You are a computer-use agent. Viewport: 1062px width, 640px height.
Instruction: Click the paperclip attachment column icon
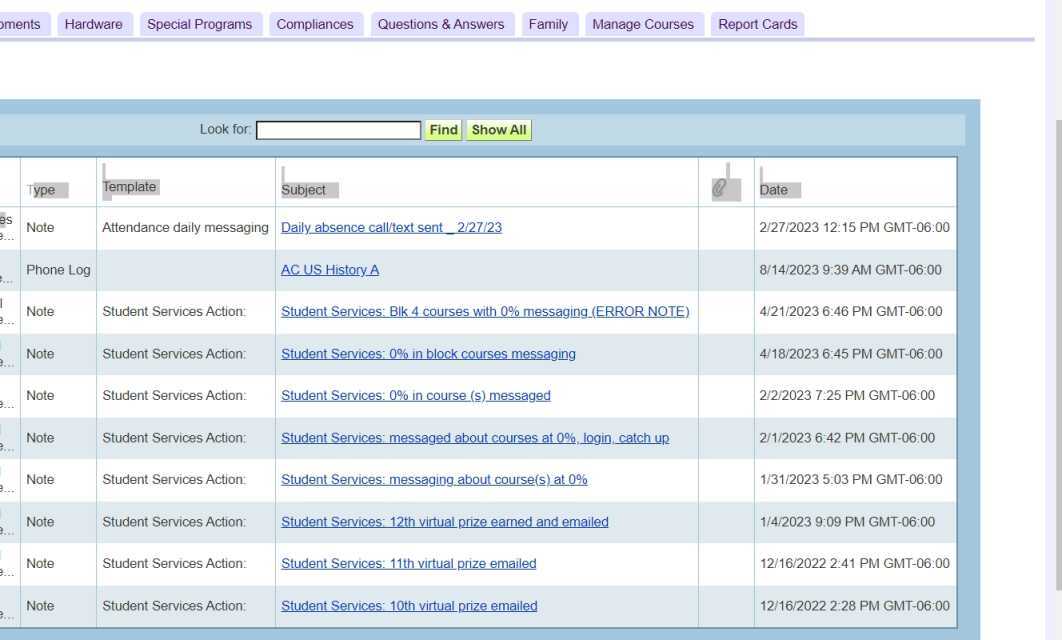click(x=718, y=188)
